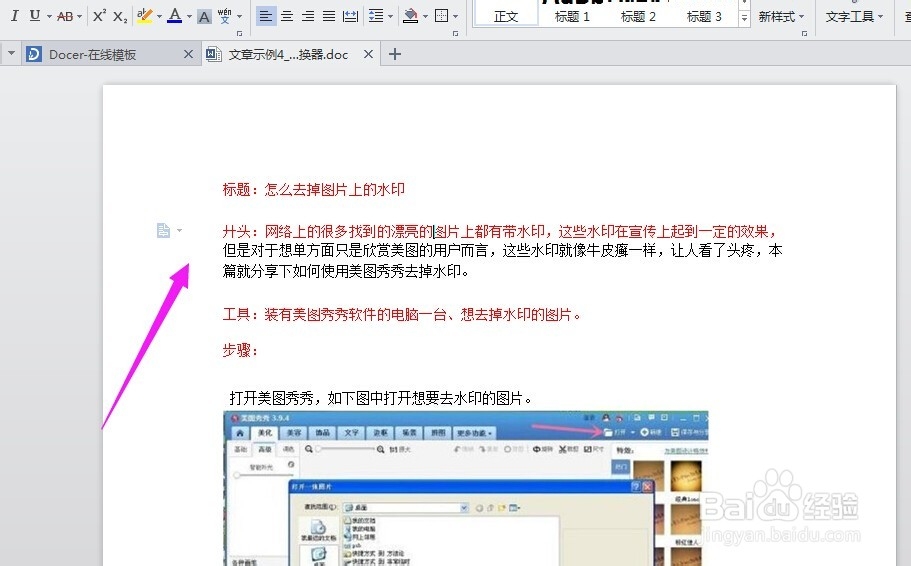Toggle underline formatting
The image size is (911, 566).
click(x=35, y=16)
